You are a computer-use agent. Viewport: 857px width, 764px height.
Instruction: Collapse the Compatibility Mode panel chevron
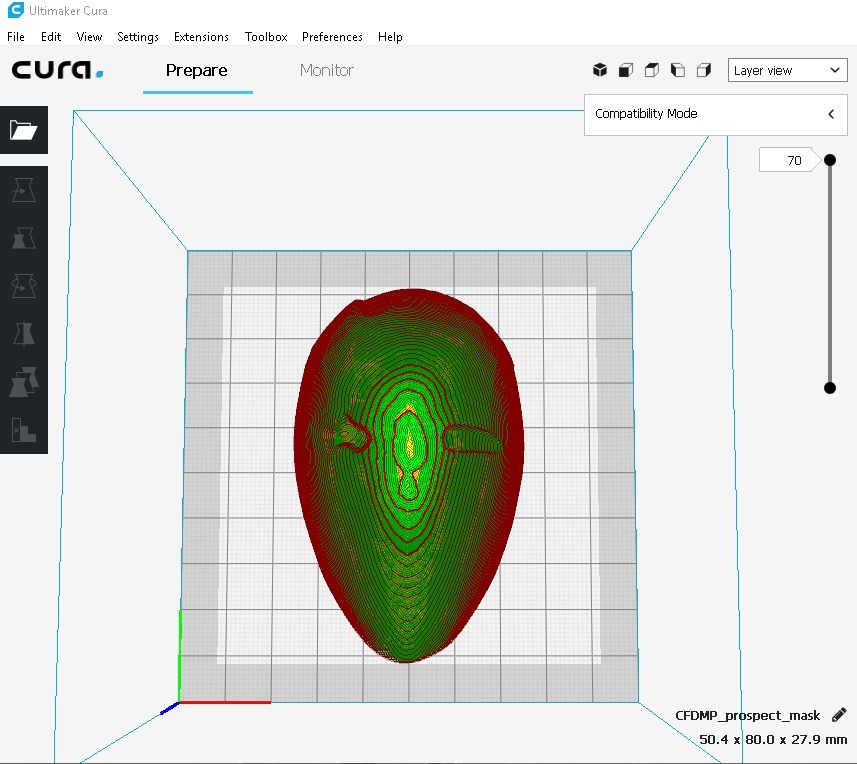[831, 114]
